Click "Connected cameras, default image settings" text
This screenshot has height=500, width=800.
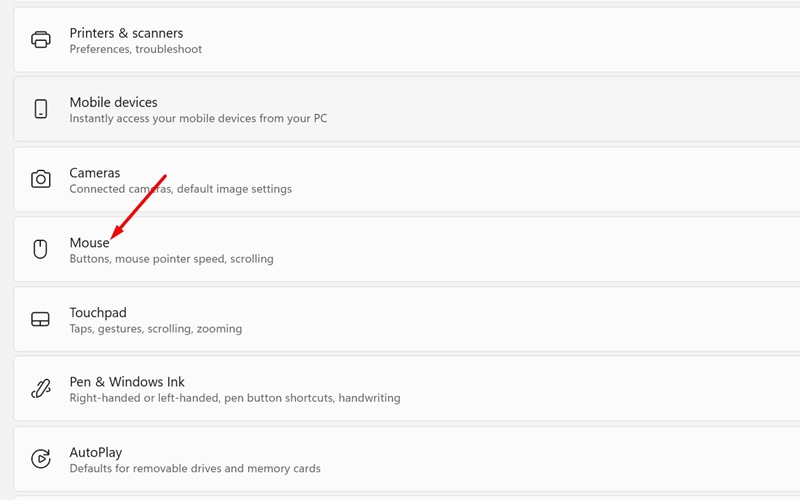(x=180, y=189)
